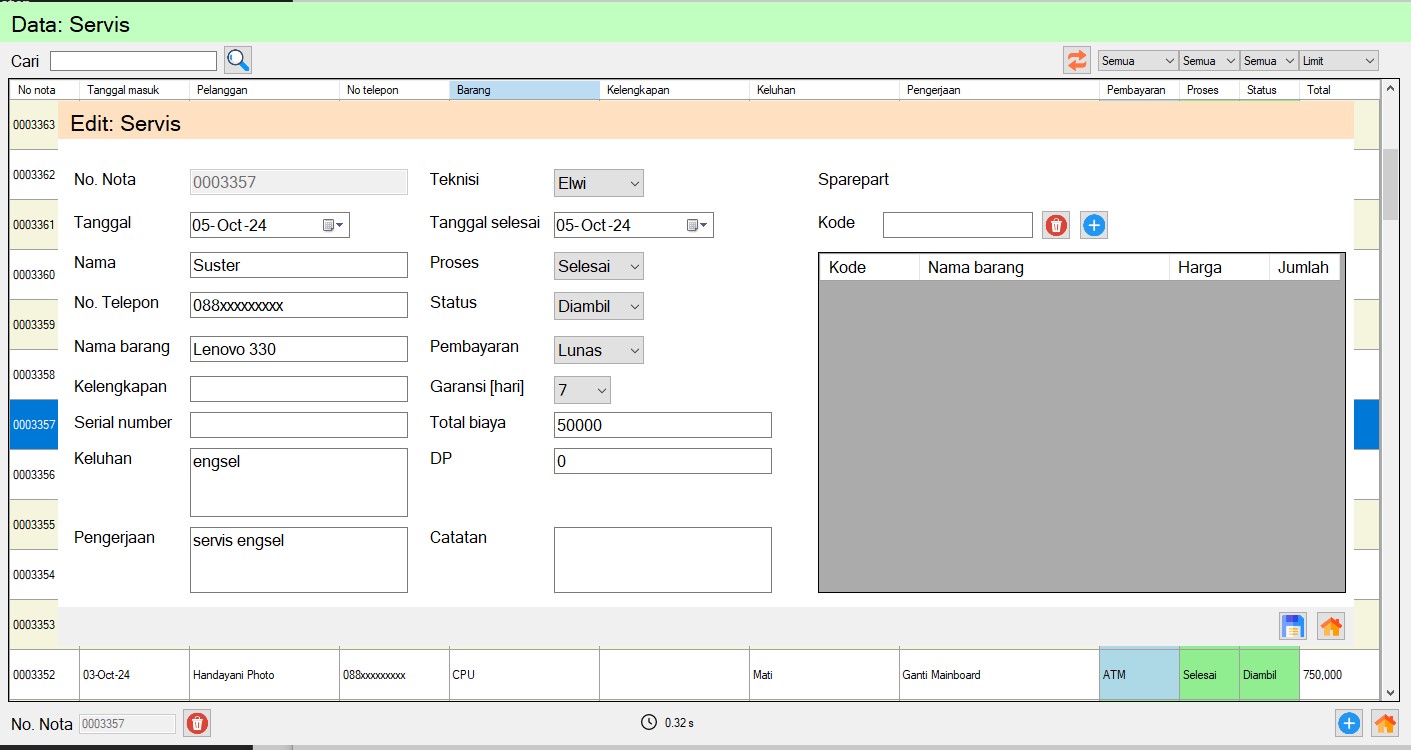This screenshot has height=750, width=1411.
Task: Click the Nama barang field Lenovo 330
Action: (x=299, y=349)
